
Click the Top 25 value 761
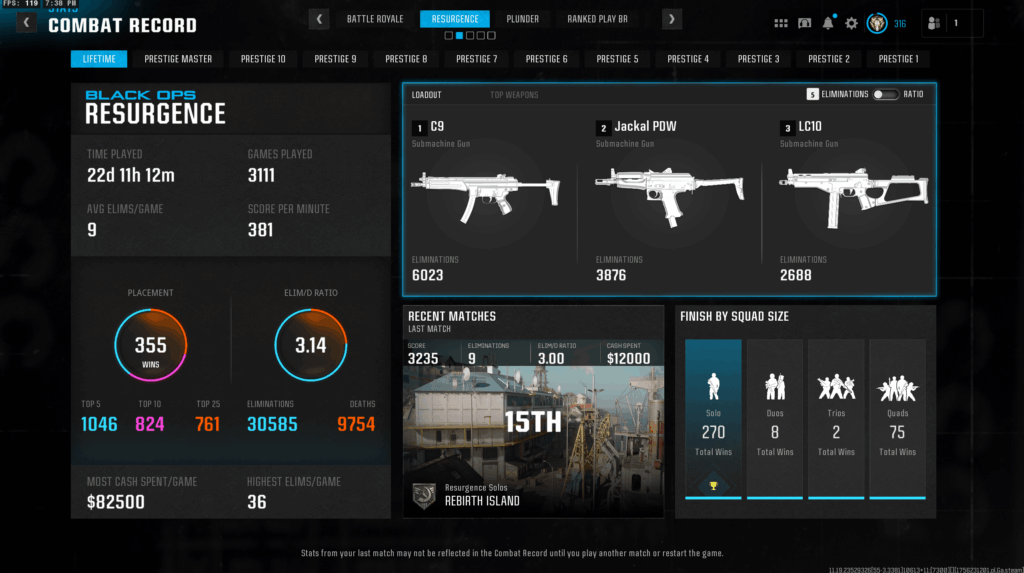pos(207,425)
